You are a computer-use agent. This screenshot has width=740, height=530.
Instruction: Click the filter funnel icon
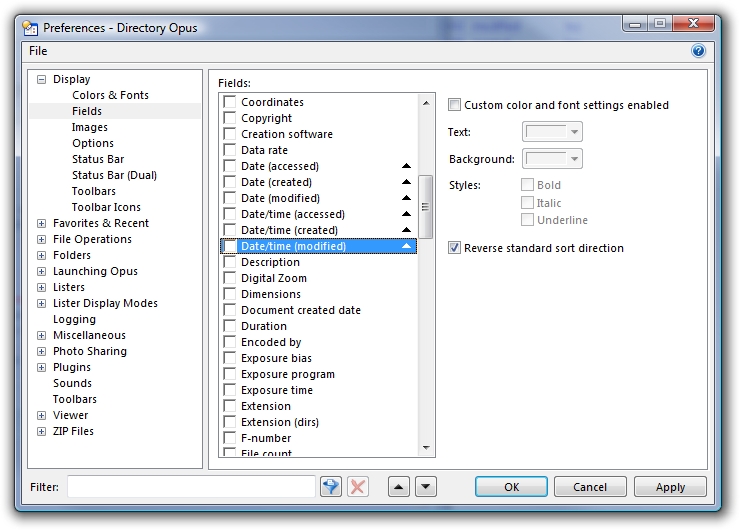click(331, 487)
